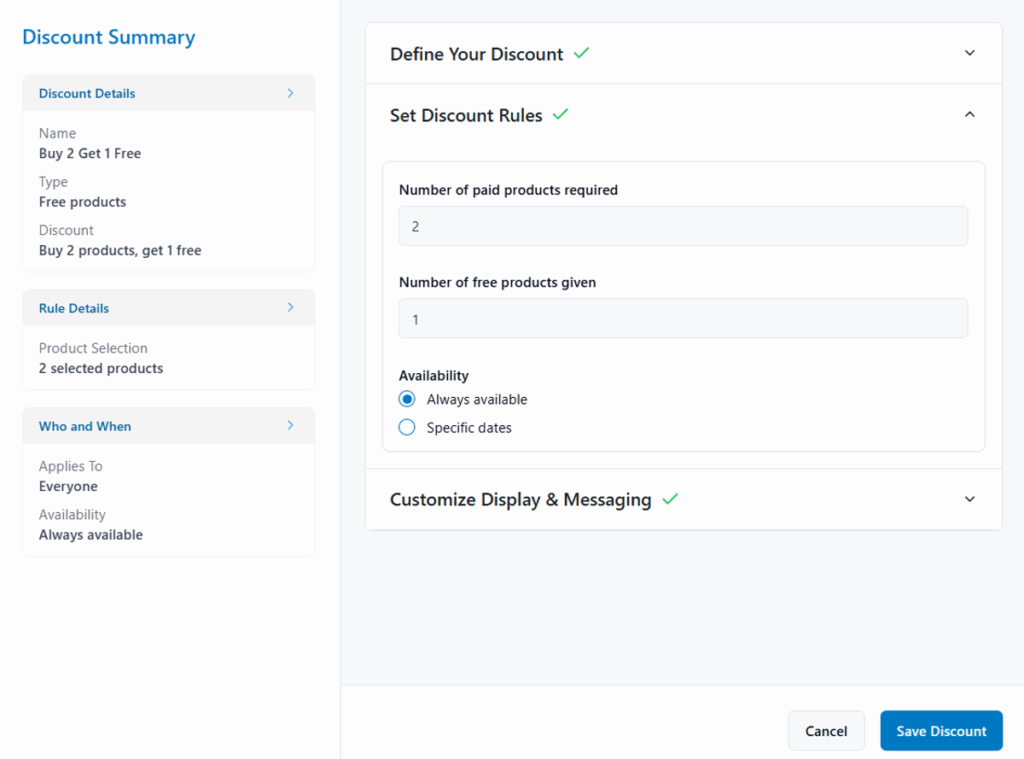Open the Discount Details summary heading
1024x759 pixels.
[87, 93]
